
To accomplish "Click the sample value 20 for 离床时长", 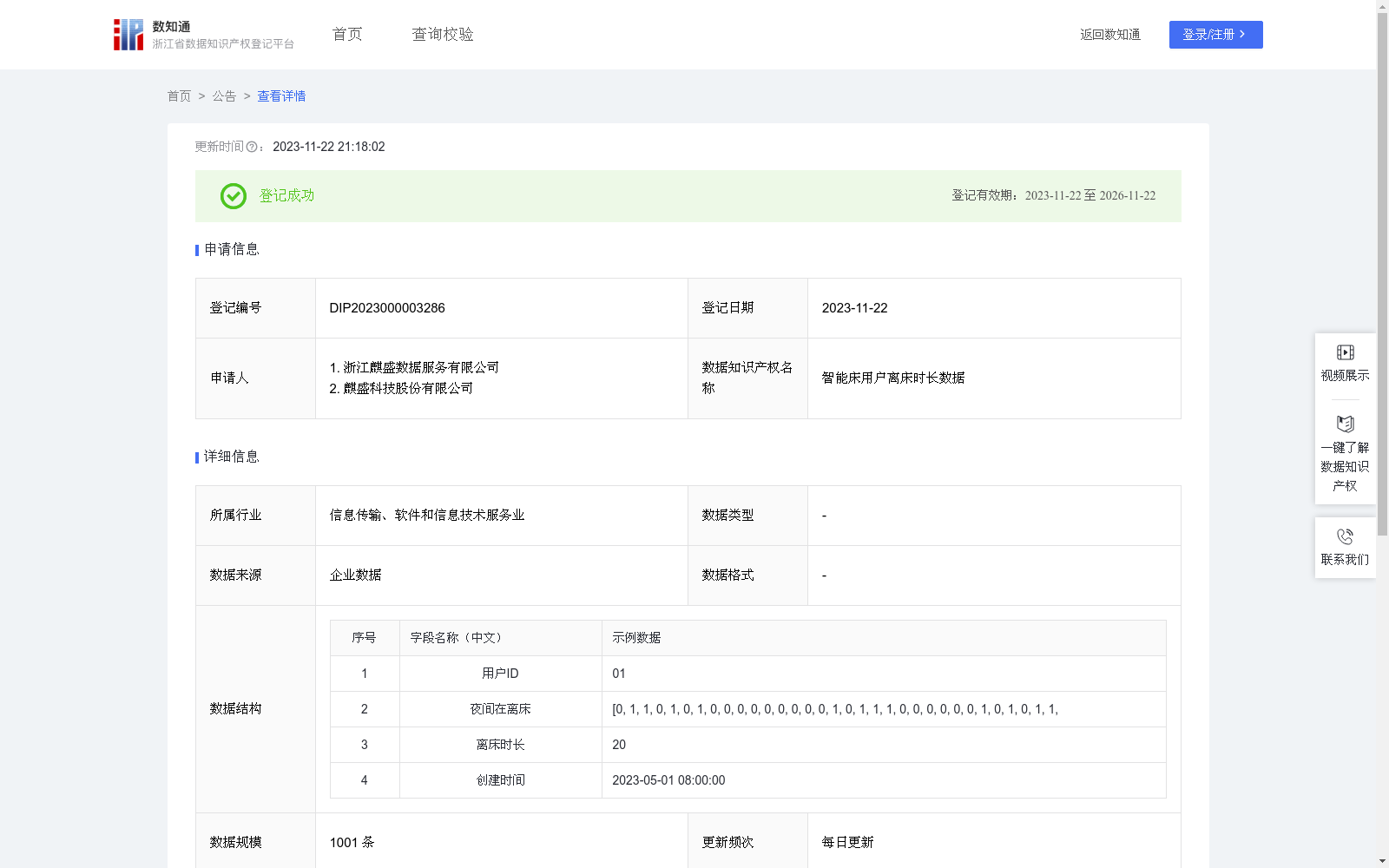I will pyautogui.click(x=619, y=745).
